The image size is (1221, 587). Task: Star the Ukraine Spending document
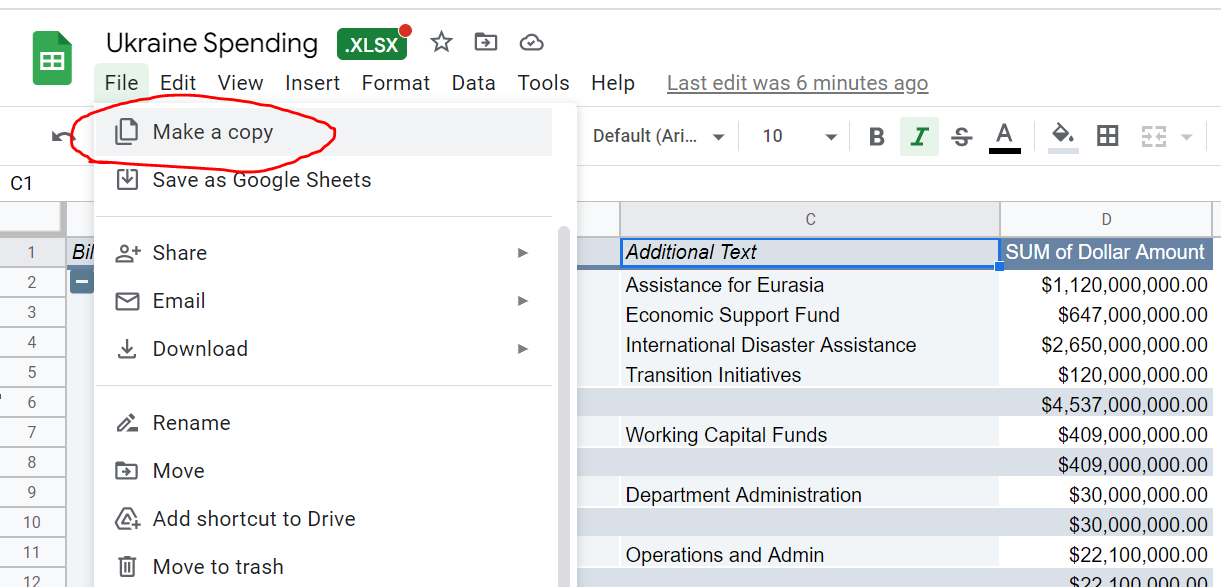click(441, 42)
